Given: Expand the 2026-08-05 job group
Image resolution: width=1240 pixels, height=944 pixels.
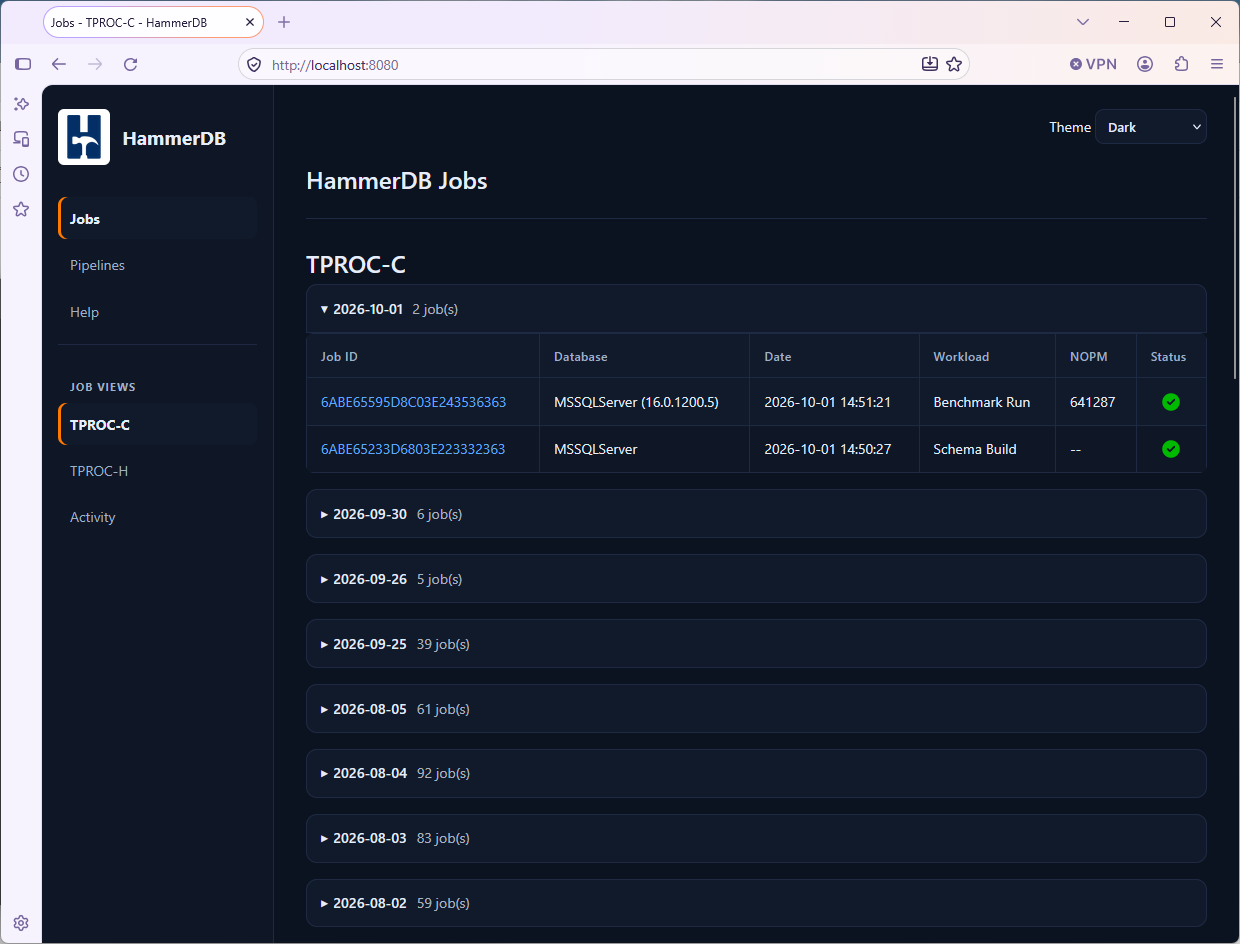Looking at the screenshot, I should [756, 709].
